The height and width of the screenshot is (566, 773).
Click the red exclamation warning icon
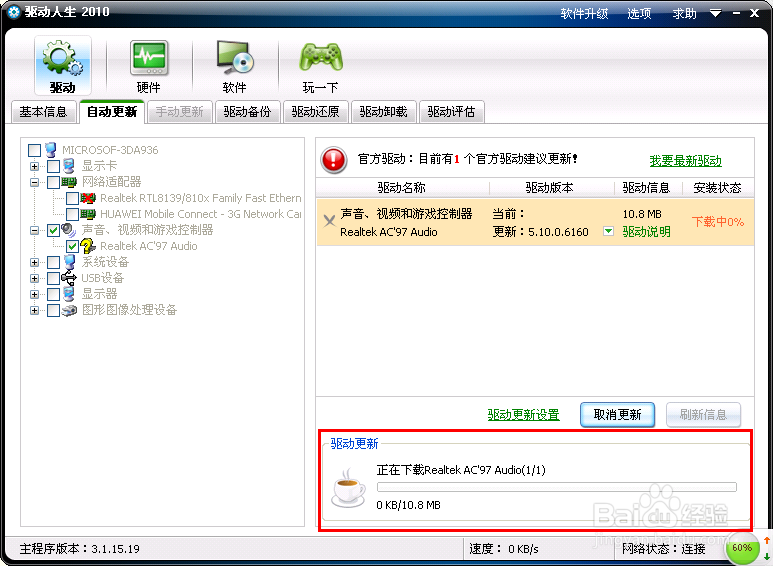pyautogui.click(x=334, y=160)
